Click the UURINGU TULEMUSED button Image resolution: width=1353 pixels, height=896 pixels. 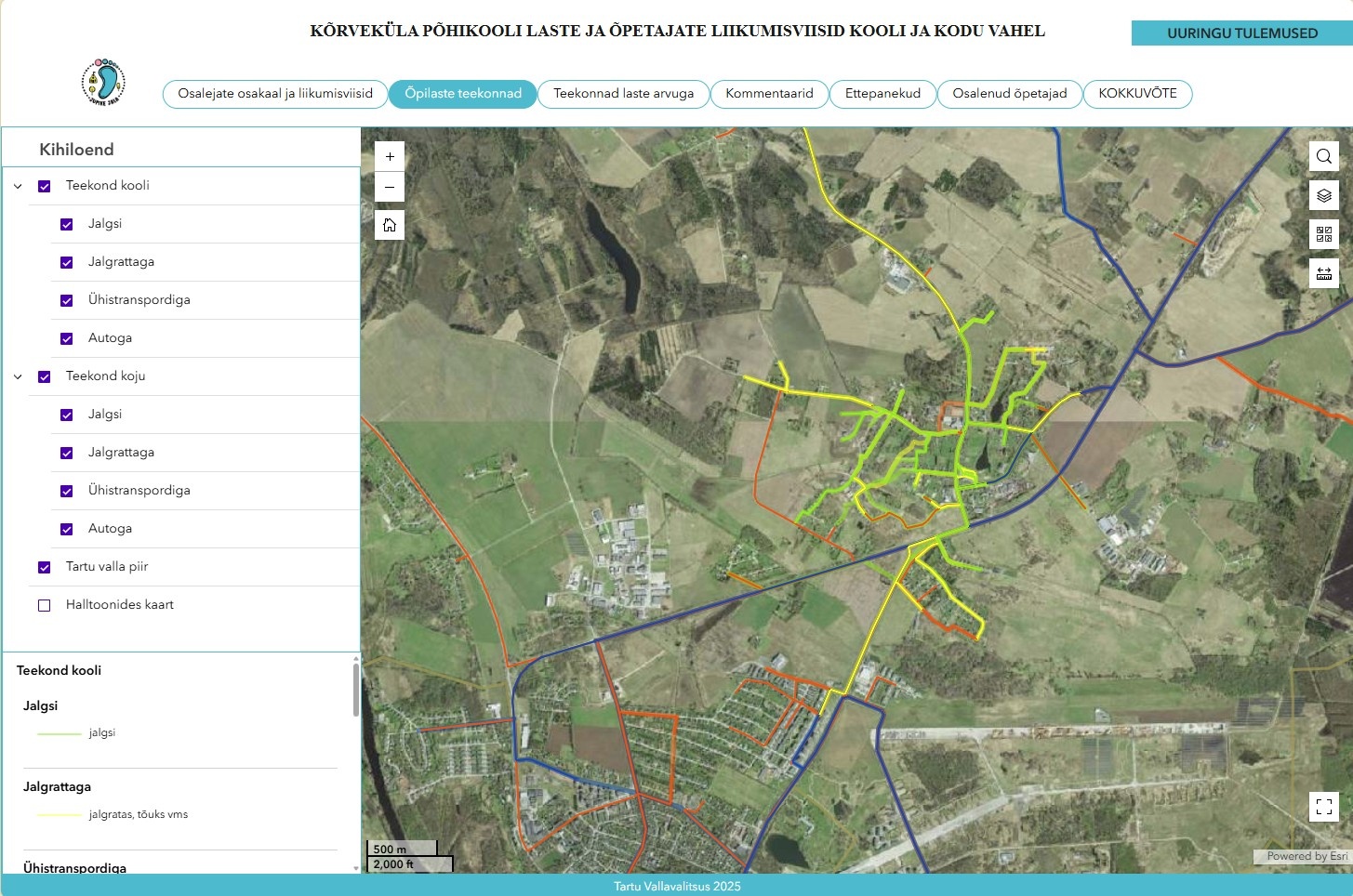point(1241,33)
